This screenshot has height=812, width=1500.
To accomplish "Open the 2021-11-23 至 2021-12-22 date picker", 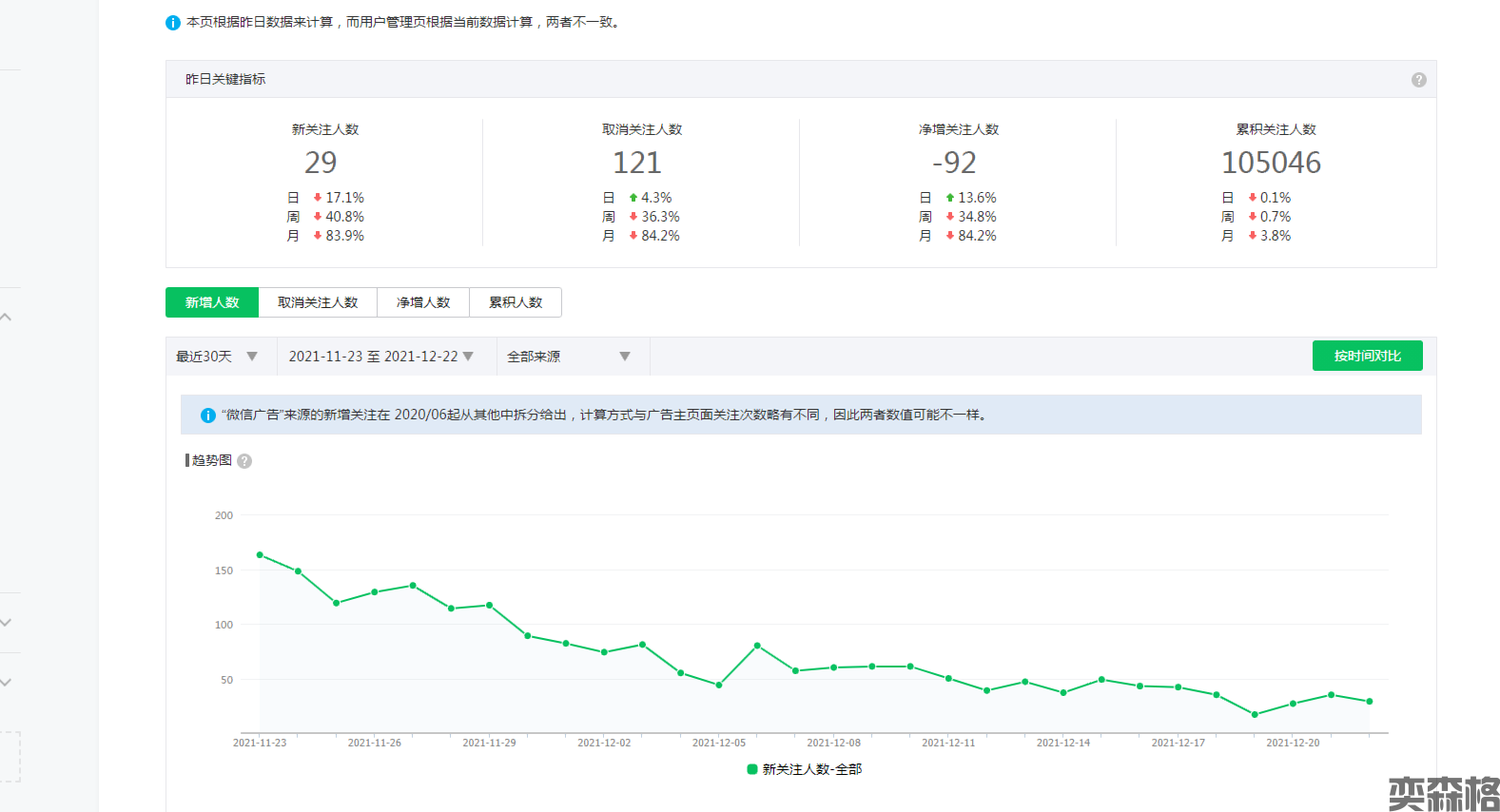I will [x=380, y=357].
